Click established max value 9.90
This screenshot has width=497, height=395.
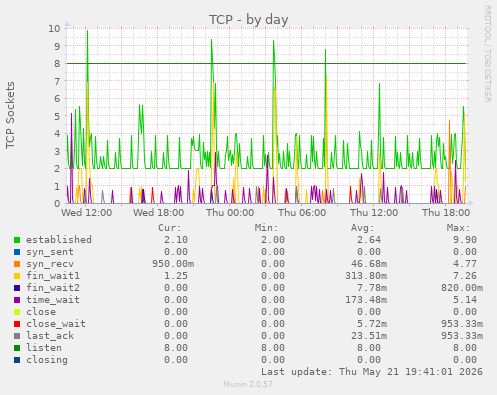coord(465,240)
